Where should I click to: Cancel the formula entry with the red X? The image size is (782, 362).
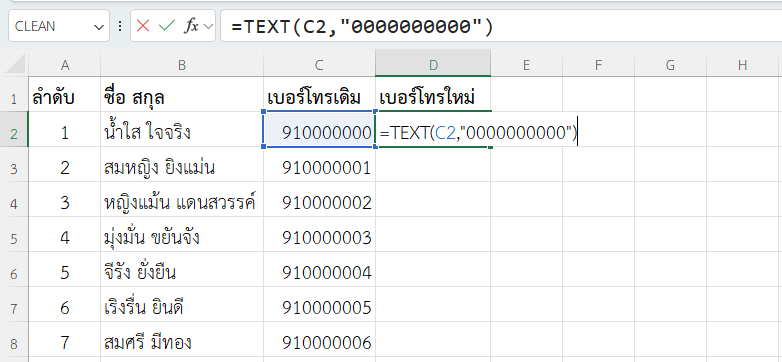point(143,26)
